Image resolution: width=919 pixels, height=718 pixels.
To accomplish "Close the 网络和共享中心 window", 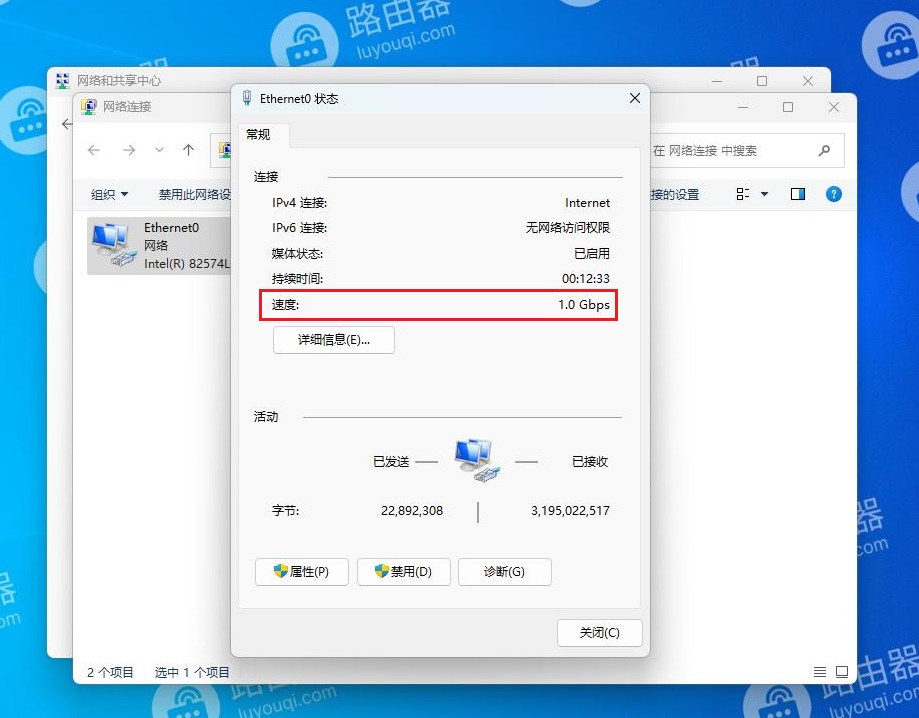I will click(x=808, y=81).
